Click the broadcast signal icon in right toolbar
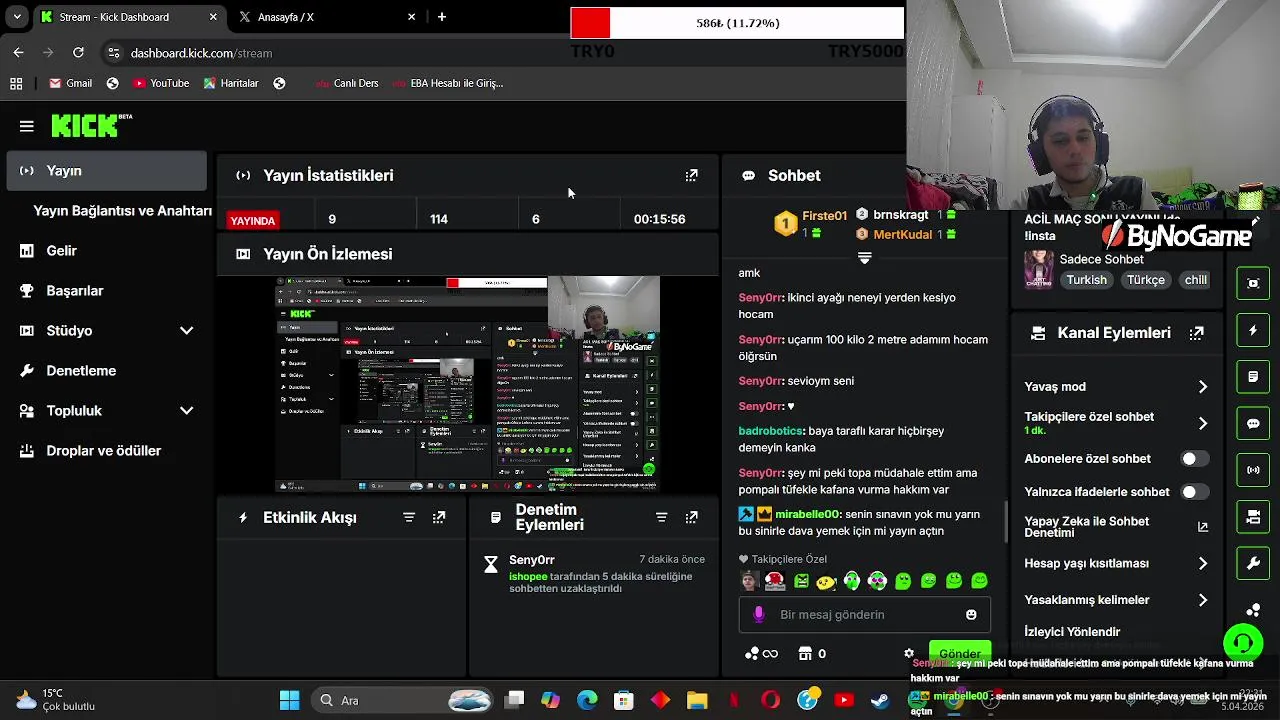The height and width of the screenshot is (720, 1280). 1253,470
